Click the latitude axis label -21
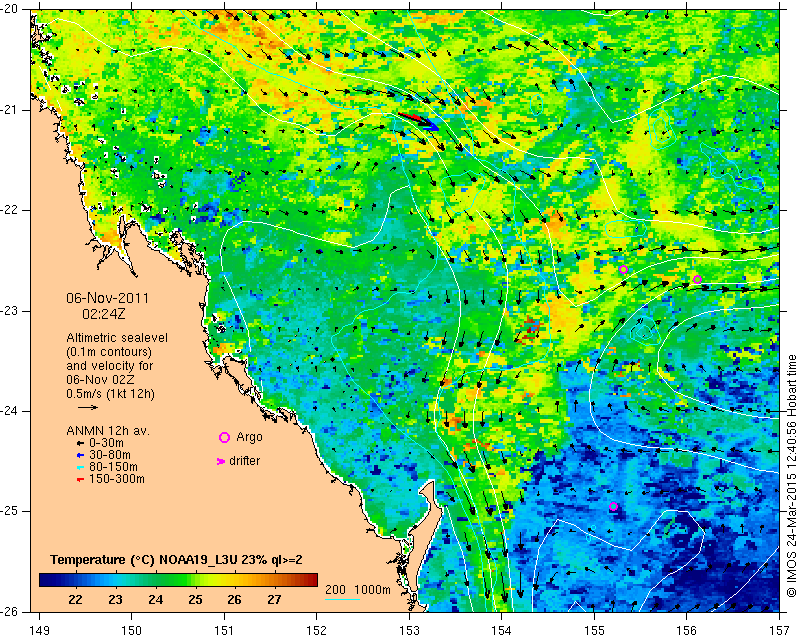Image resolution: width=800 pixels, height=640 pixels. click(10, 110)
